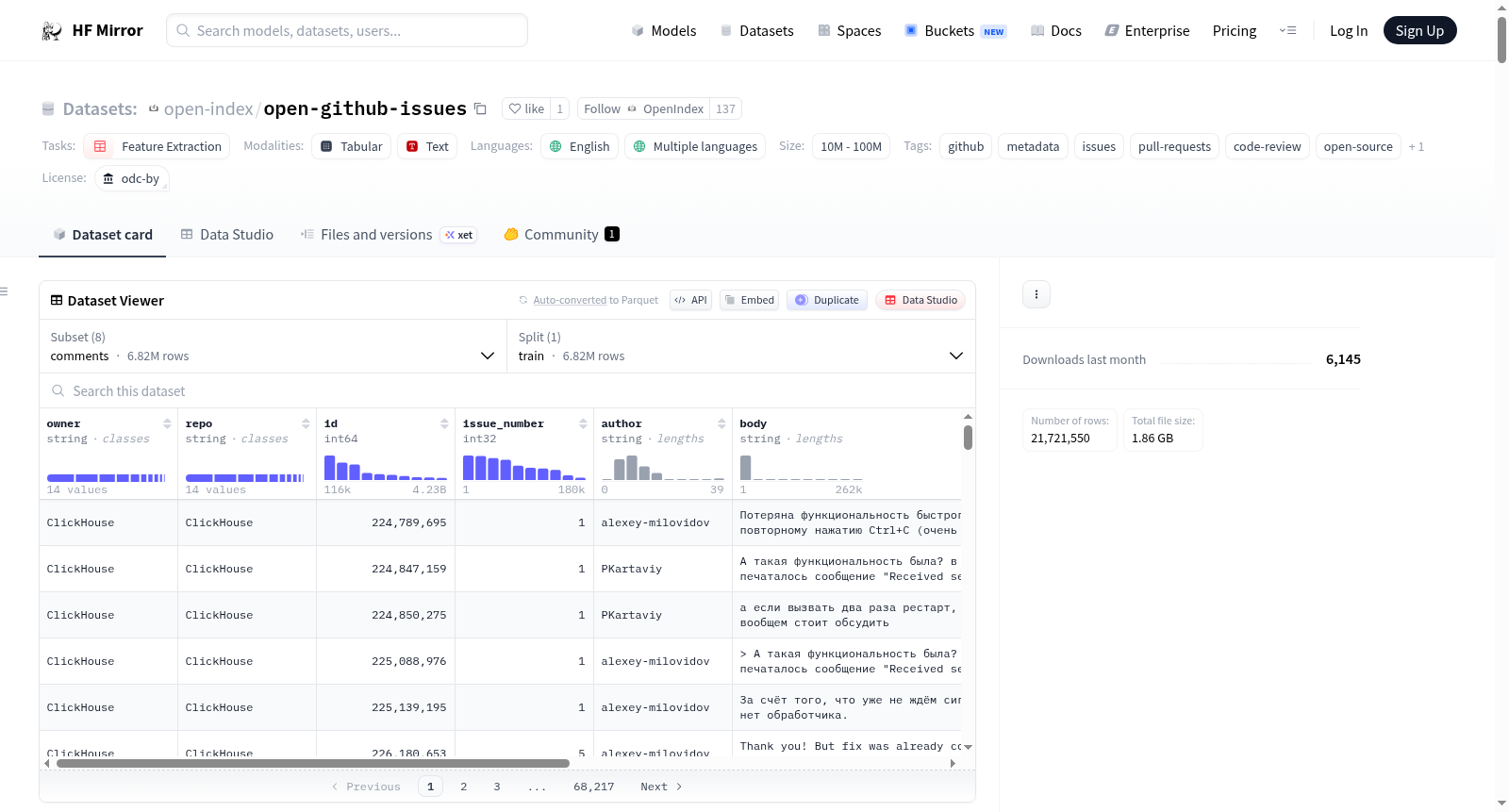The image size is (1509, 812).
Task: Select the 10M - 100M size tag
Action: click(x=851, y=146)
